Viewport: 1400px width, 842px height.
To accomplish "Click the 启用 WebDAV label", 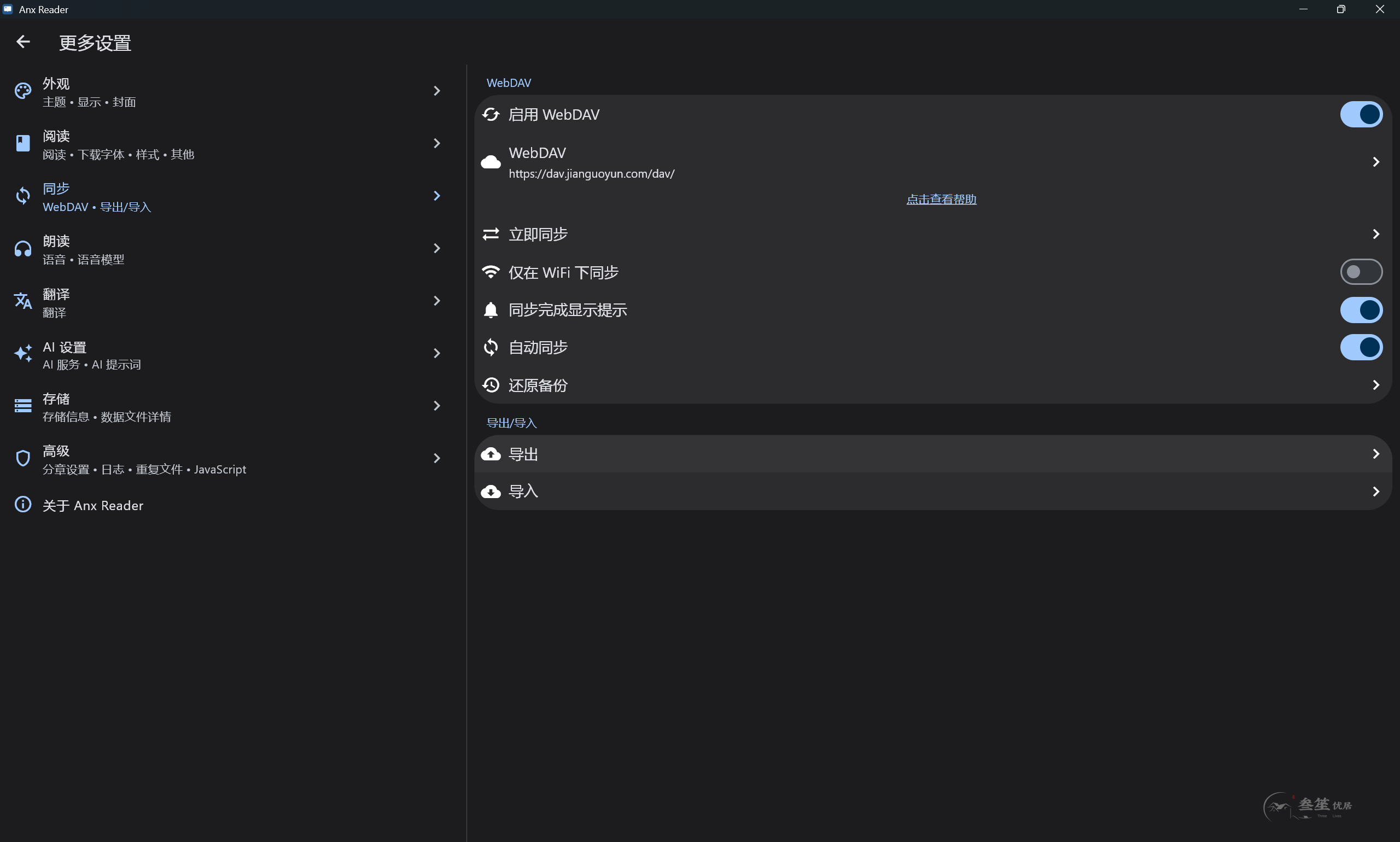I will coord(554,115).
